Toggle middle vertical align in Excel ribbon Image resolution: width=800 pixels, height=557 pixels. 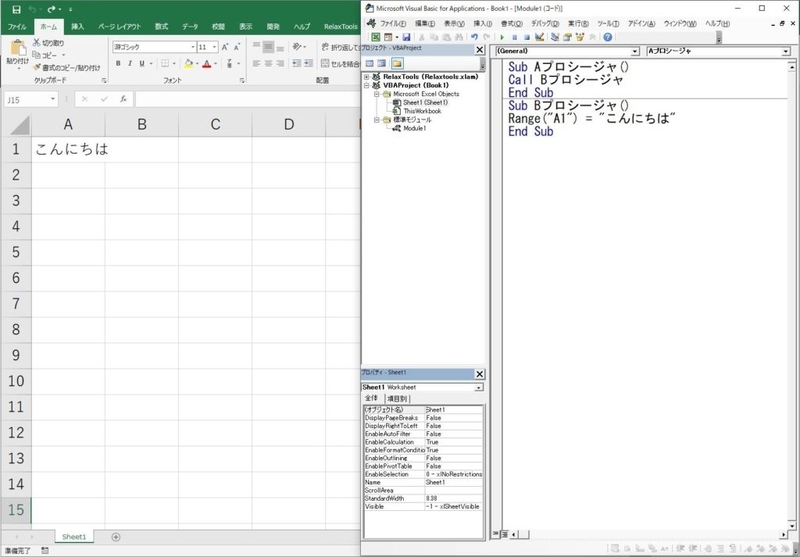point(268,47)
